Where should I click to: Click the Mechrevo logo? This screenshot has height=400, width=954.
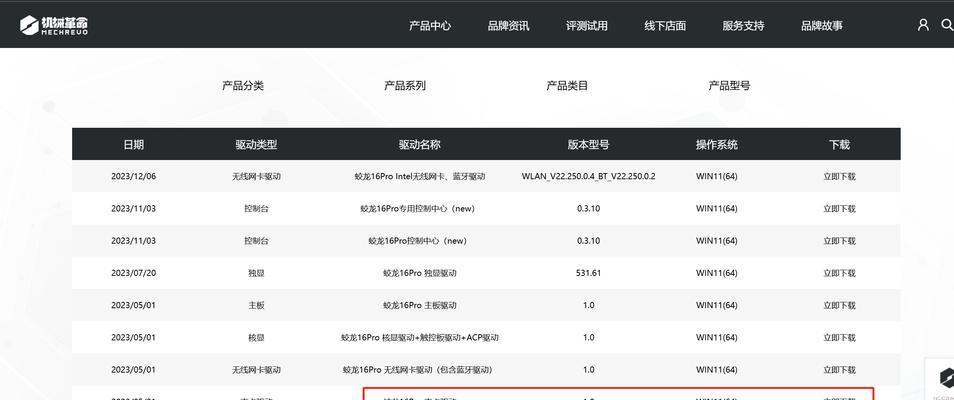(54, 25)
